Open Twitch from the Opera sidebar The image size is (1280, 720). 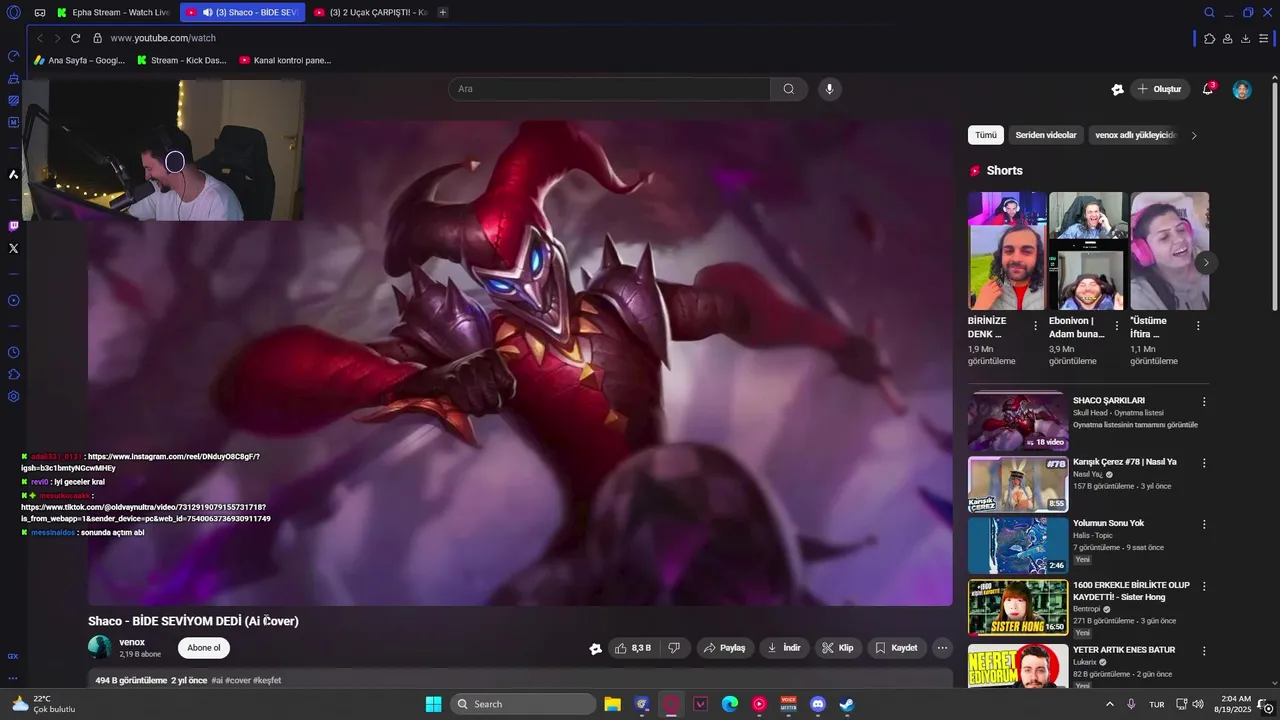pos(13,226)
